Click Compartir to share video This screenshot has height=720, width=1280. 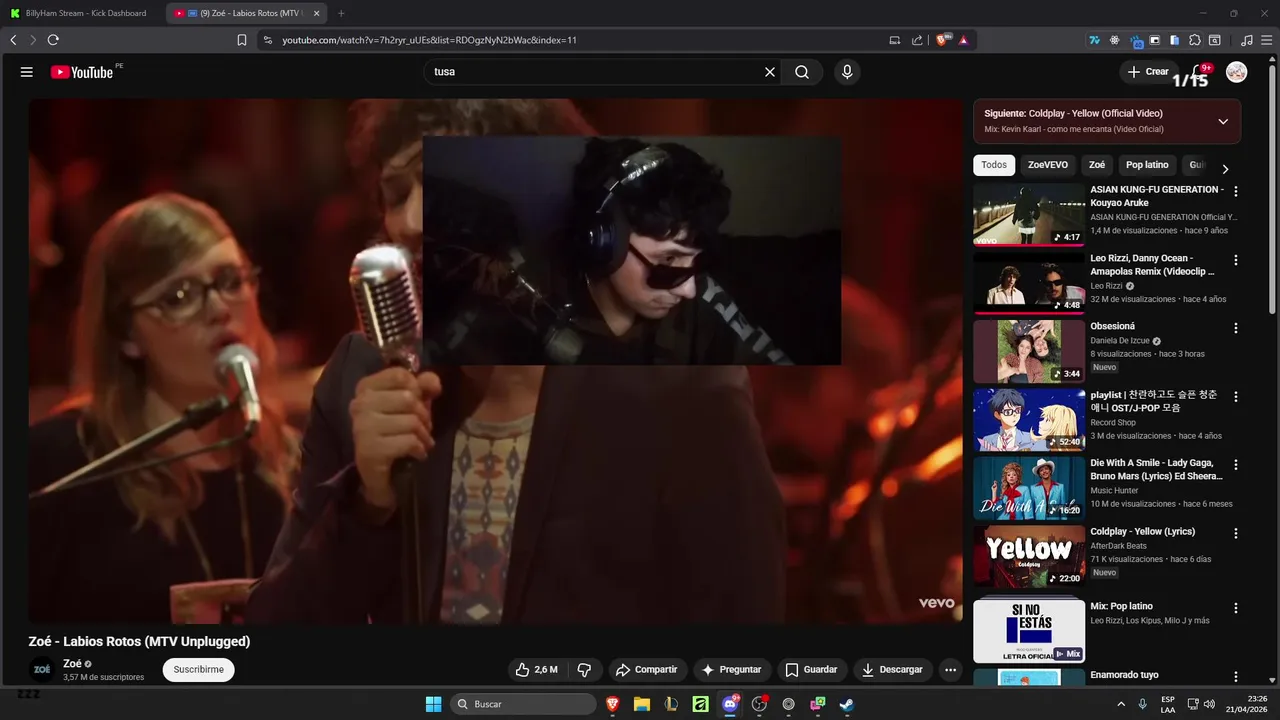click(646, 669)
